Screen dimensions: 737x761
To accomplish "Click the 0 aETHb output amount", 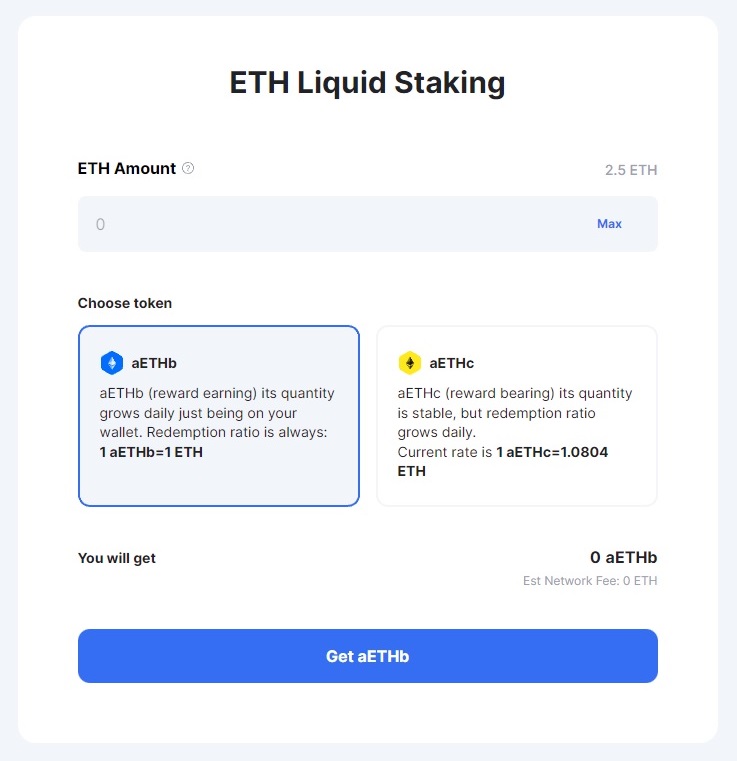I will pos(623,558).
